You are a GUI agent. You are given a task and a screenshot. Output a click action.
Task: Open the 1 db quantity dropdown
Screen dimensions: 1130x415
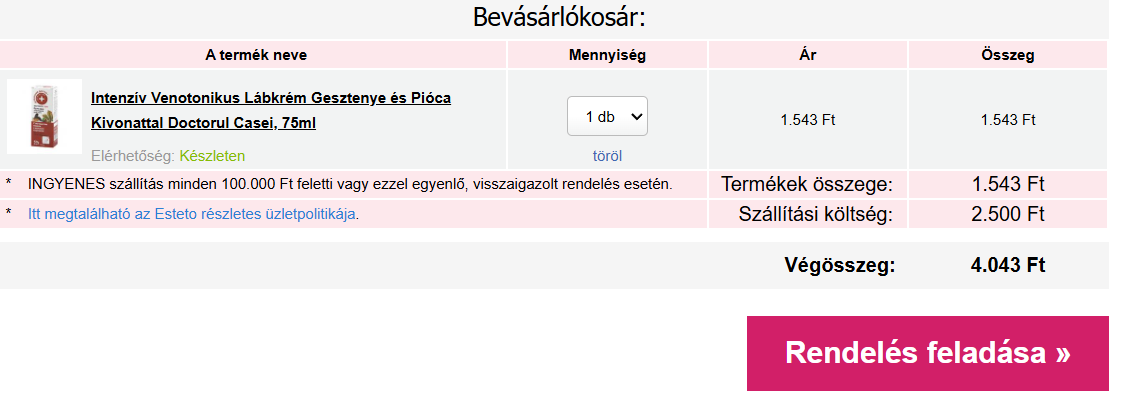point(607,116)
